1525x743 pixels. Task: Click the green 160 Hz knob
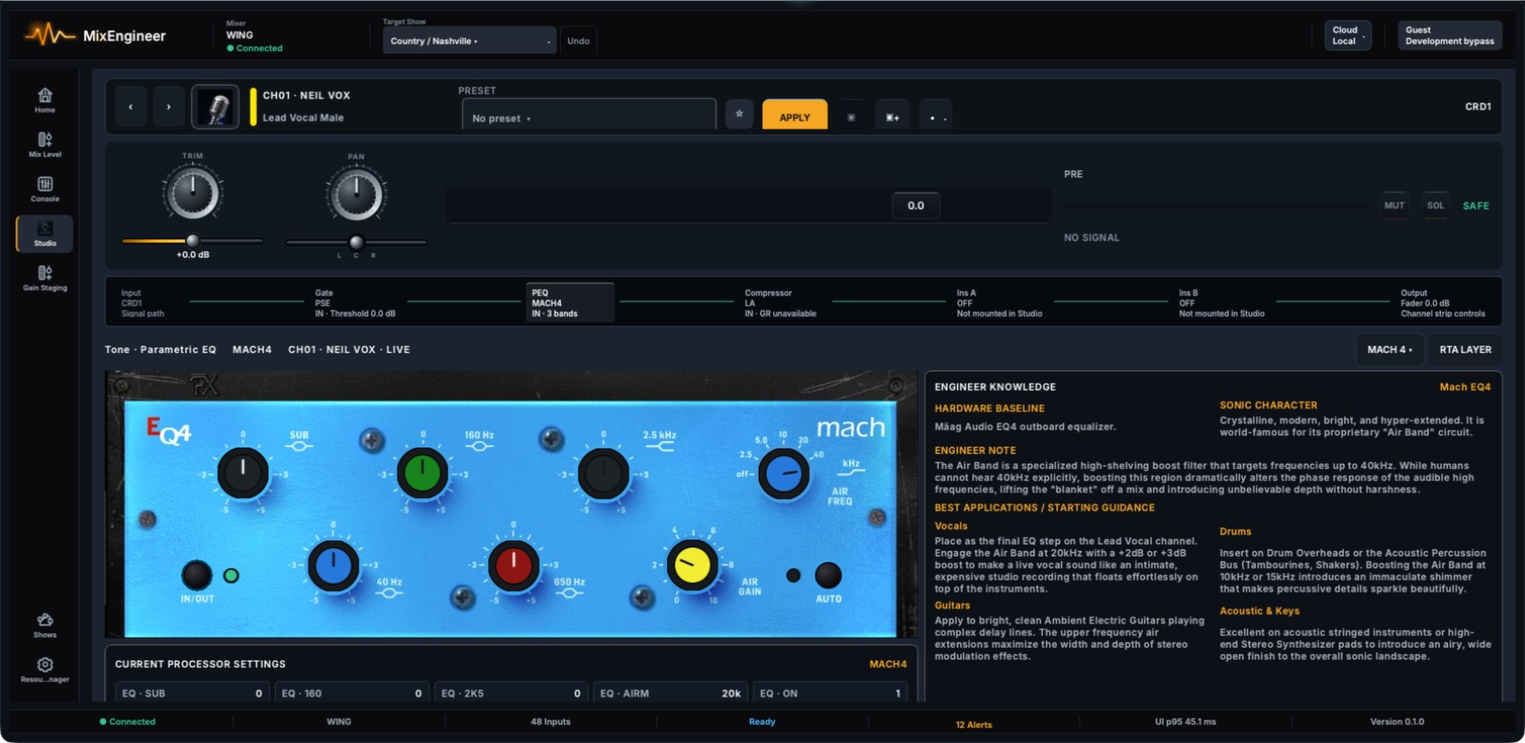422,473
